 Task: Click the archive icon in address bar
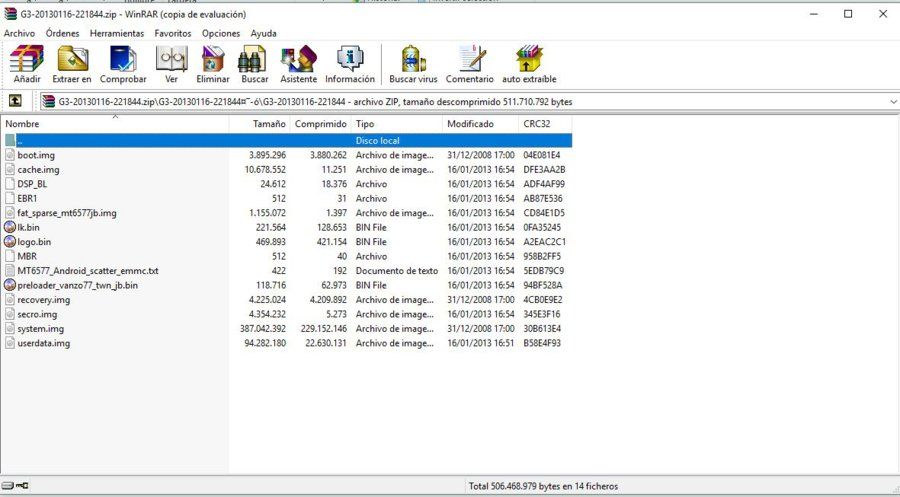49,102
